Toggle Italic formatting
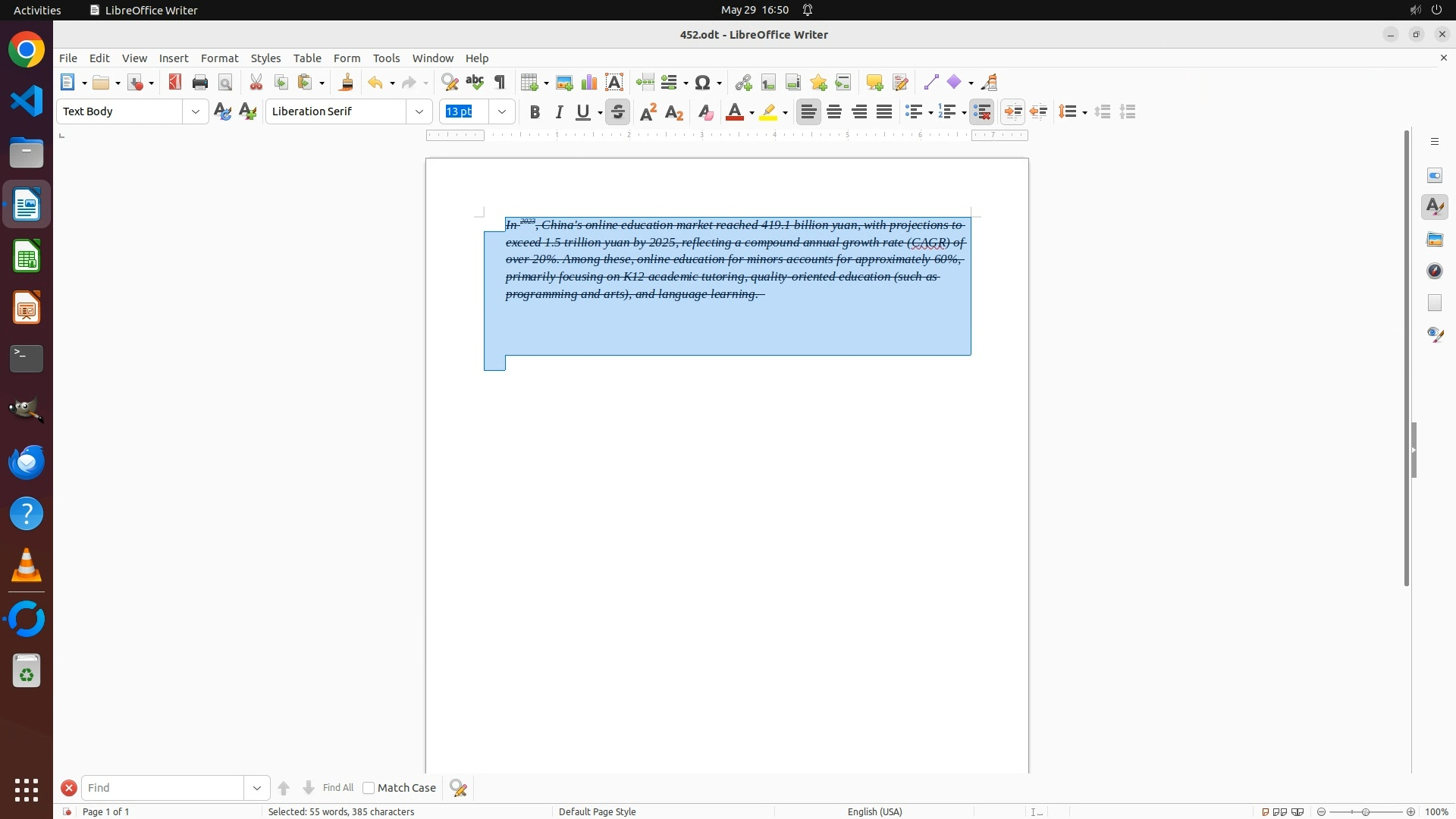The image size is (1456, 819). tap(560, 112)
